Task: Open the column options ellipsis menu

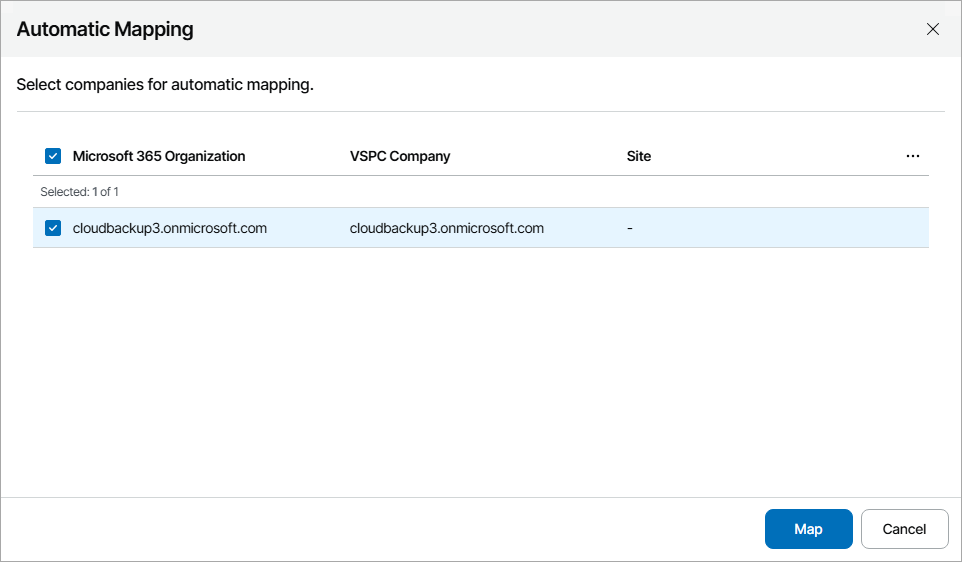Action: point(912,156)
